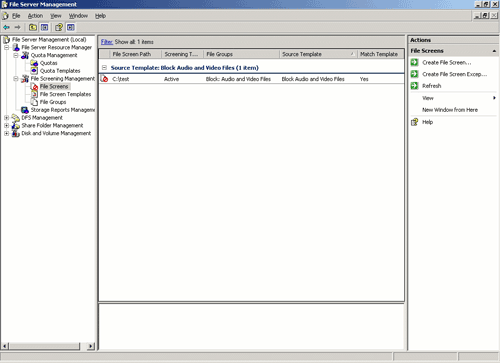Click the 'Block: Audio and Video Files' cell
500x363 pixels.
tap(238, 79)
